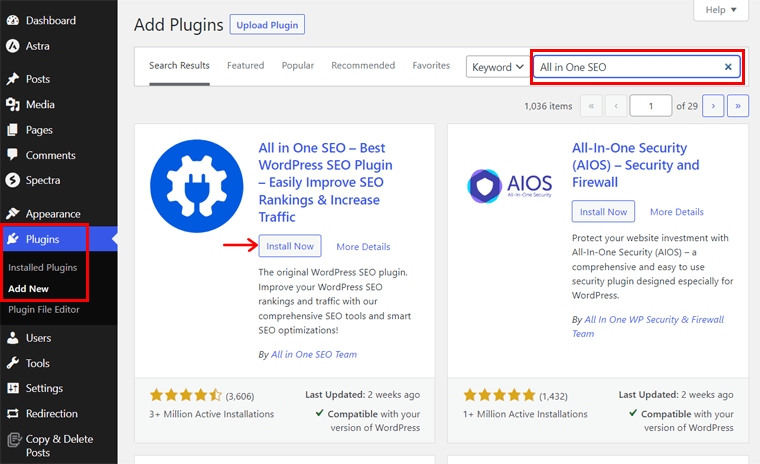The width and height of the screenshot is (760, 464).
Task: Click the Spectra lightning icon
Action: click(13, 180)
